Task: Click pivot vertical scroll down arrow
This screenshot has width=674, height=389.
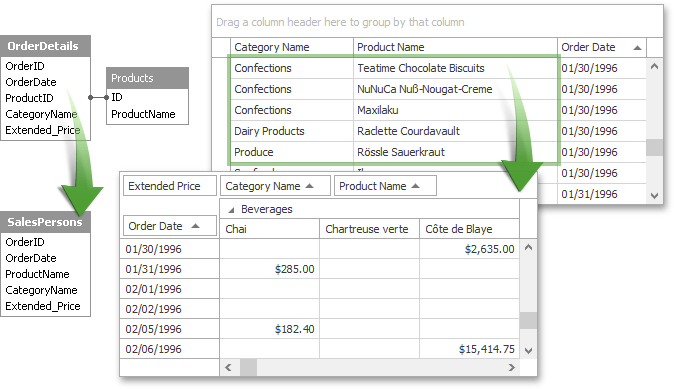Action: tap(528, 351)
